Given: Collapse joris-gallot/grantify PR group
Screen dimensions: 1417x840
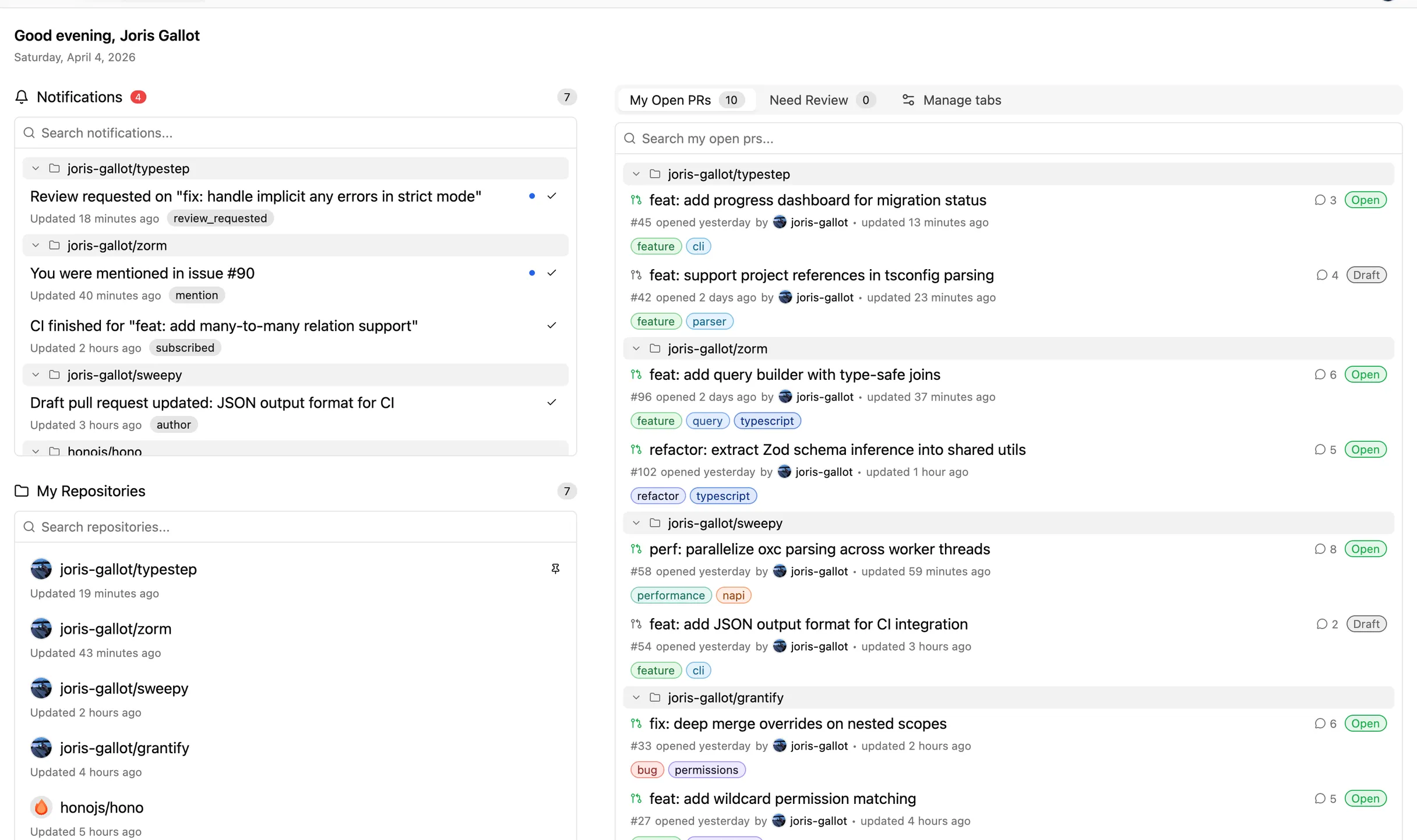Looking at the screenshot, I should [x=636, y=698].
